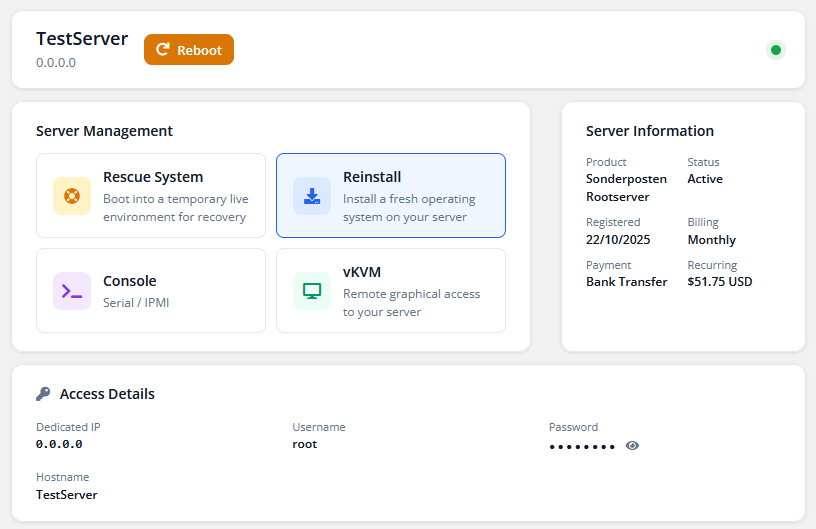Click the registered date 22/10/2025

point(618,240)
